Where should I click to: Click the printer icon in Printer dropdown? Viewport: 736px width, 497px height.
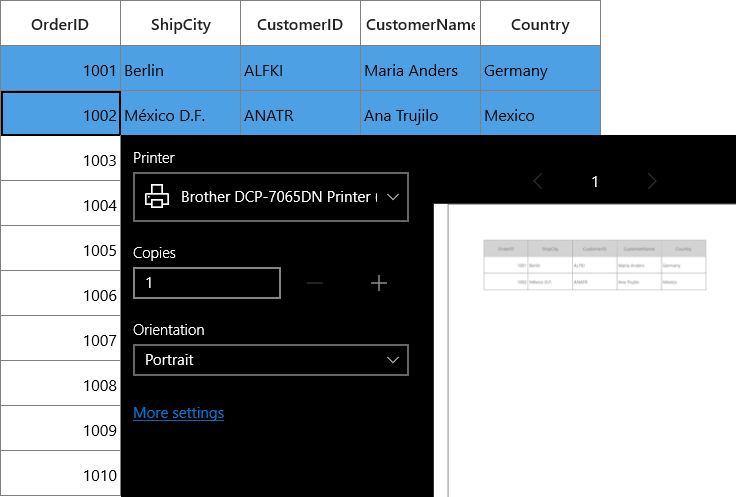click(x=157, y=196)
